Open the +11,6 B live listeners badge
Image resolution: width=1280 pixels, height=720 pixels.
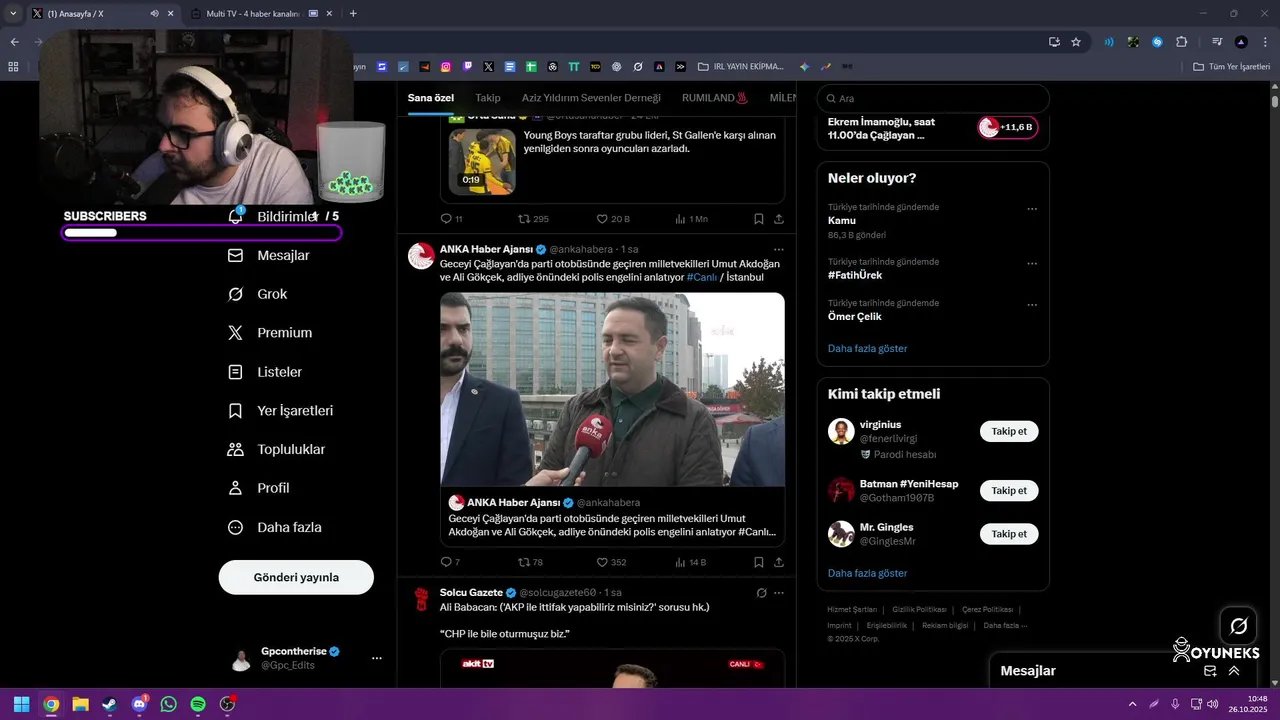pos(1007,127)
